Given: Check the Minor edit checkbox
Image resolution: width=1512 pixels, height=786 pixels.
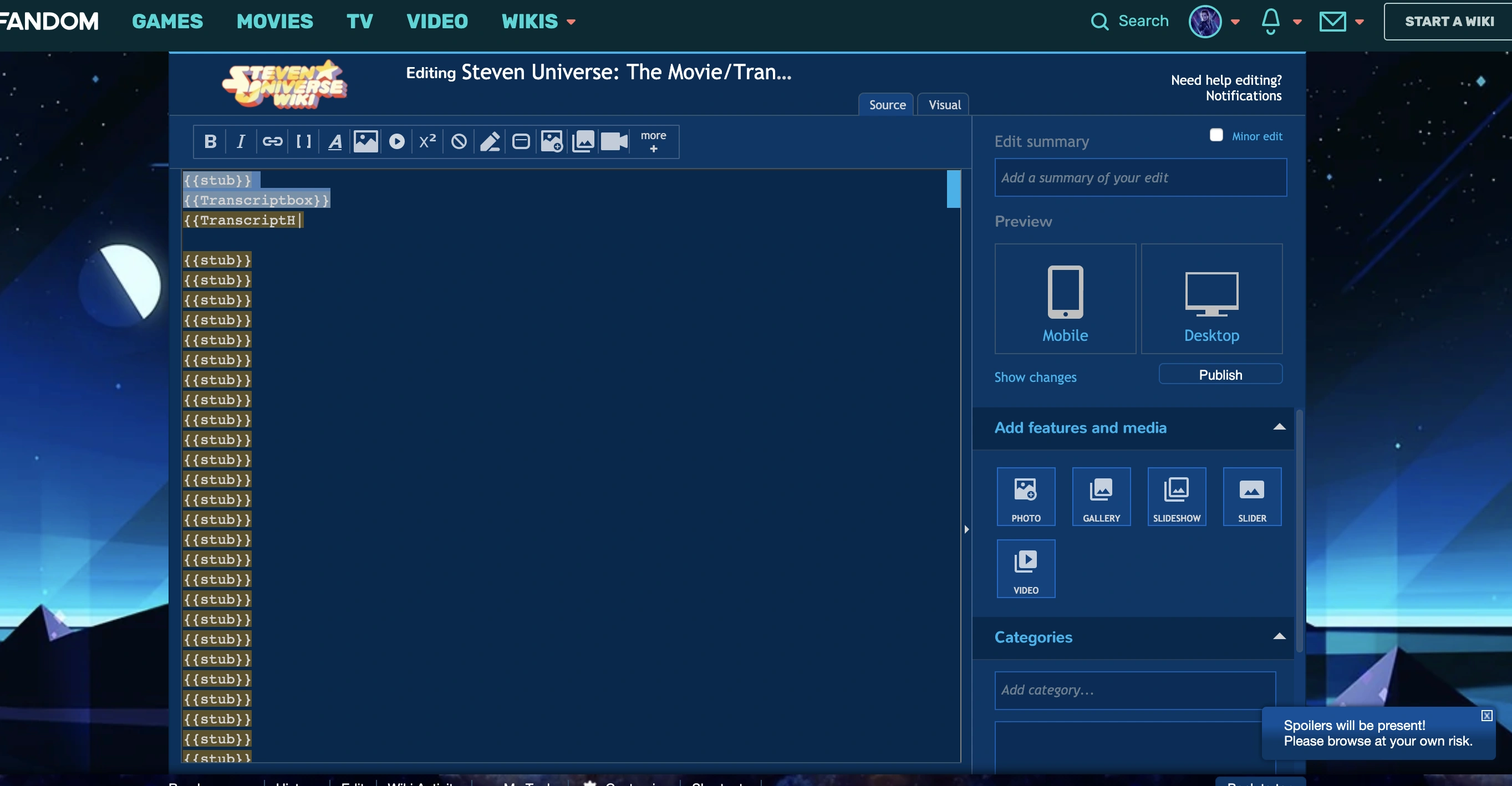Looking at the screenshot, I should (1216, 136).
